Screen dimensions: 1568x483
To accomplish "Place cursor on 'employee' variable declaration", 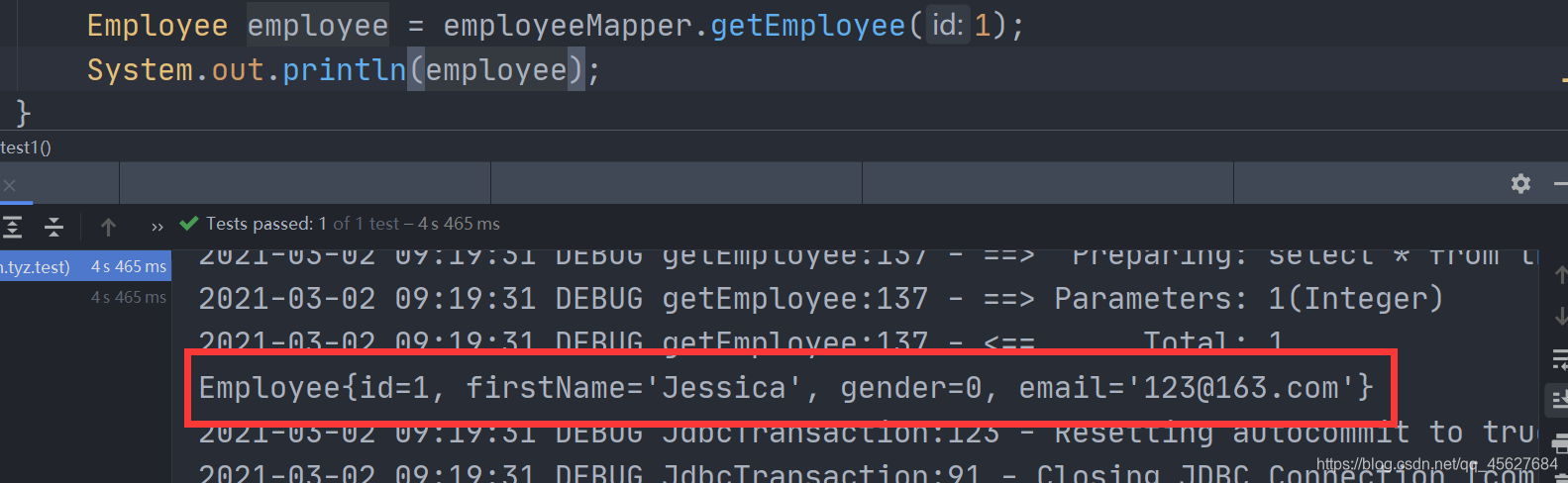I will point(318,25).
